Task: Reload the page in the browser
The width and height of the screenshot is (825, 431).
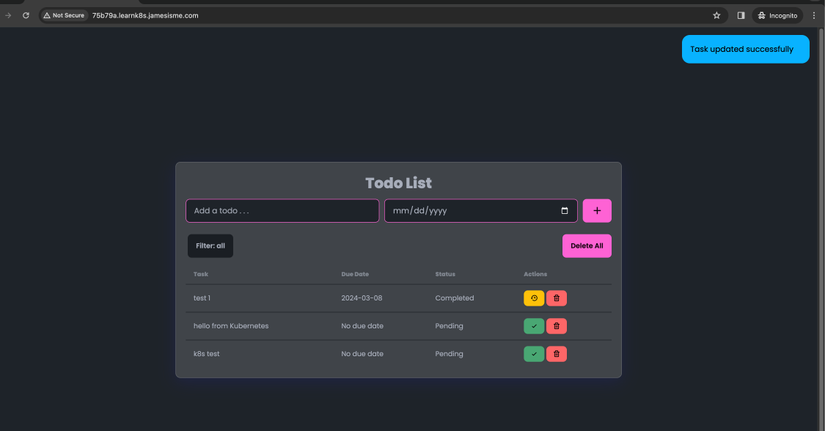Action: [x=26, y=16]
